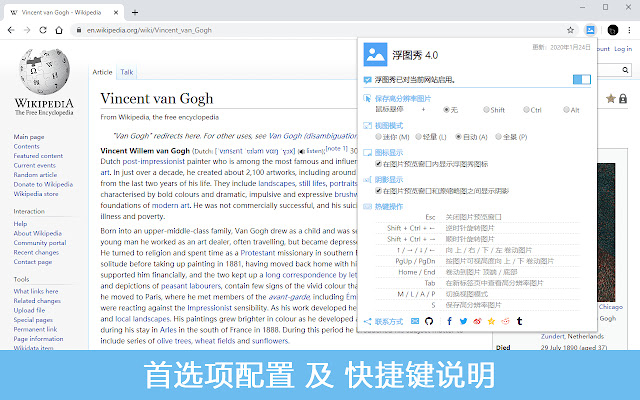Open a new browser tab with plus
Screen dimensions: 640x400
pos(135,12)
